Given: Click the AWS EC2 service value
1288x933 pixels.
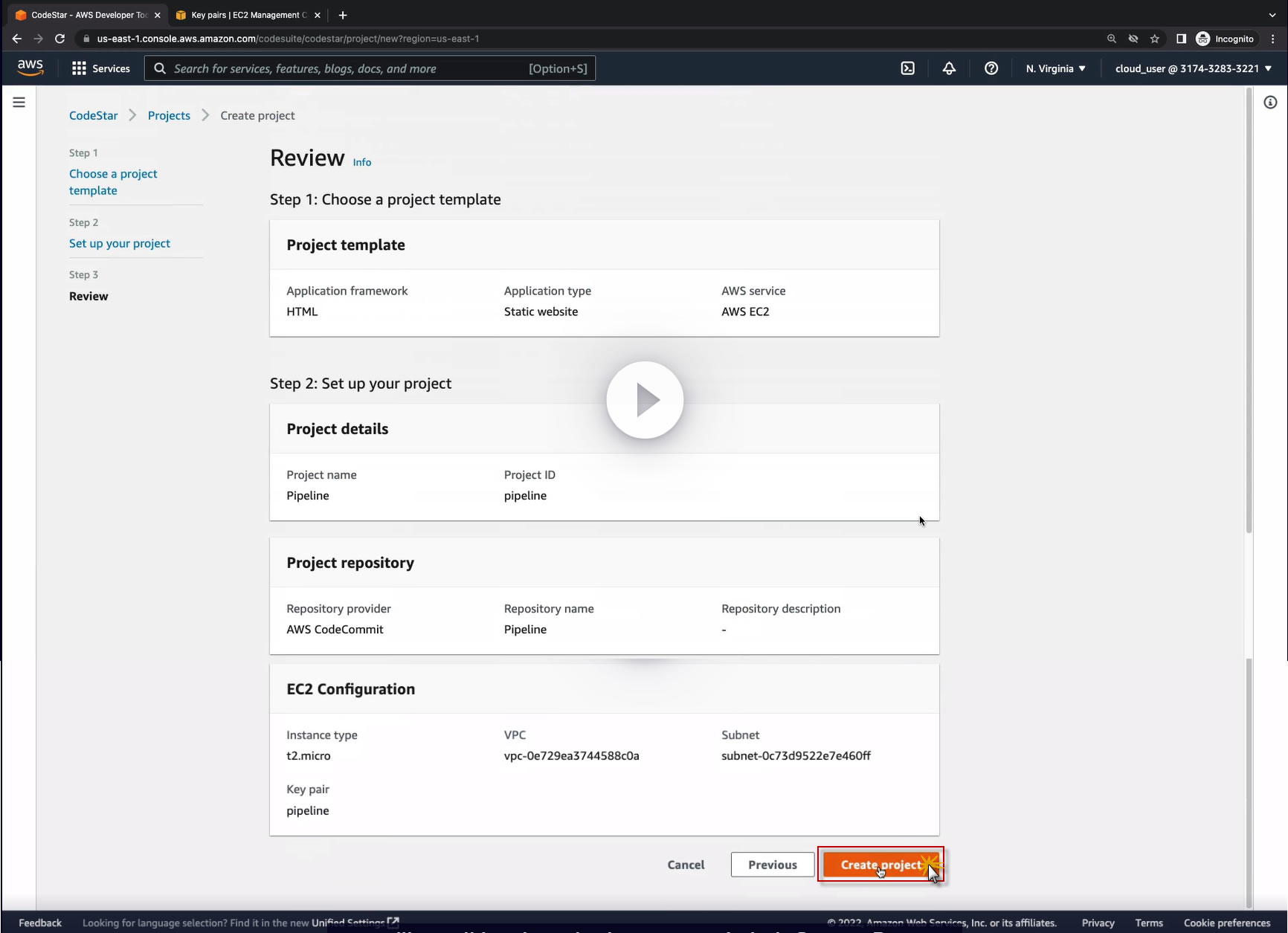Looking at the screenshot, I should point(745,311).
